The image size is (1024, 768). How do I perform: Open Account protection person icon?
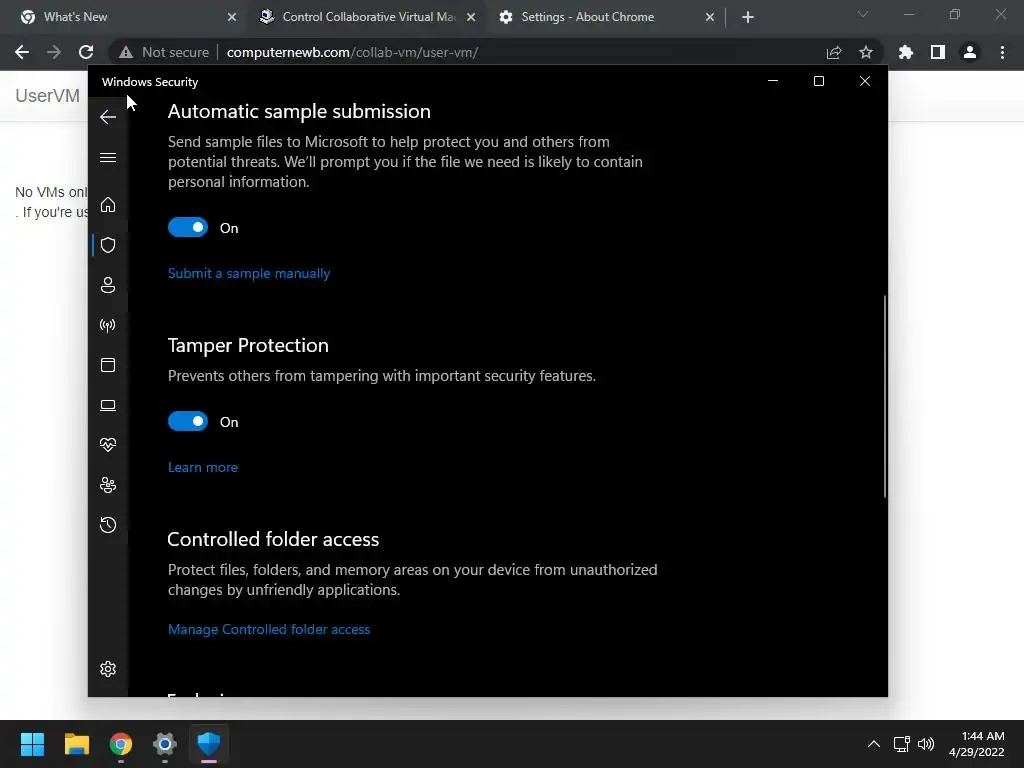[x=108, y=285]
